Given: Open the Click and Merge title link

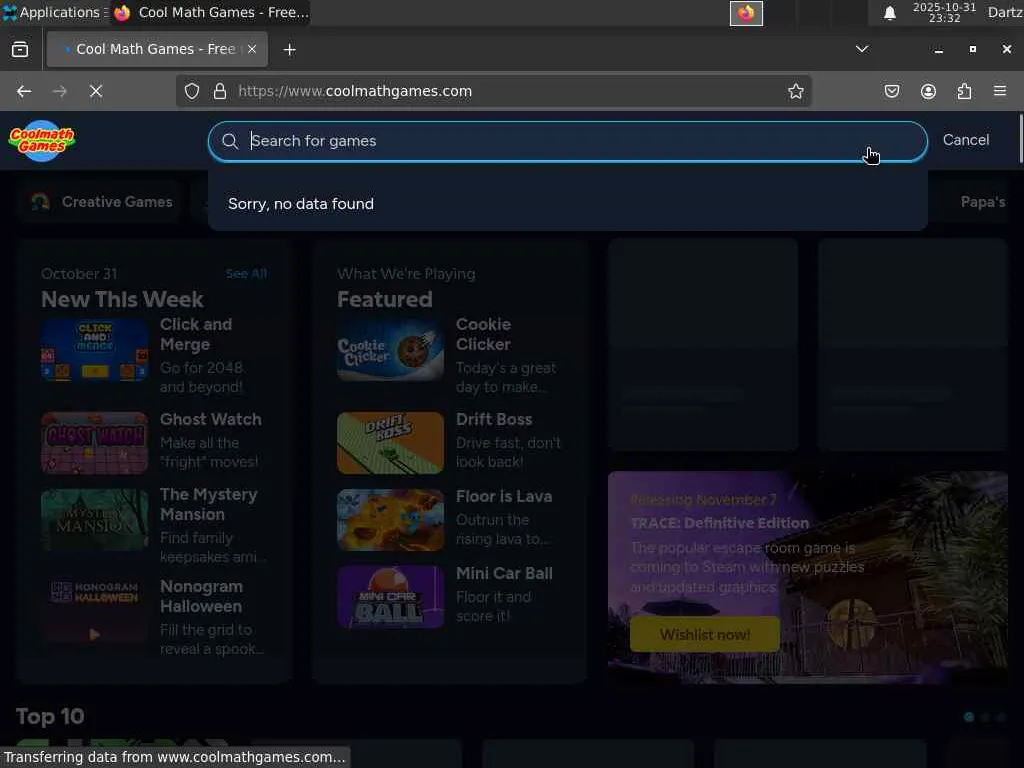Looking at the screenshot, I should 196,334.
